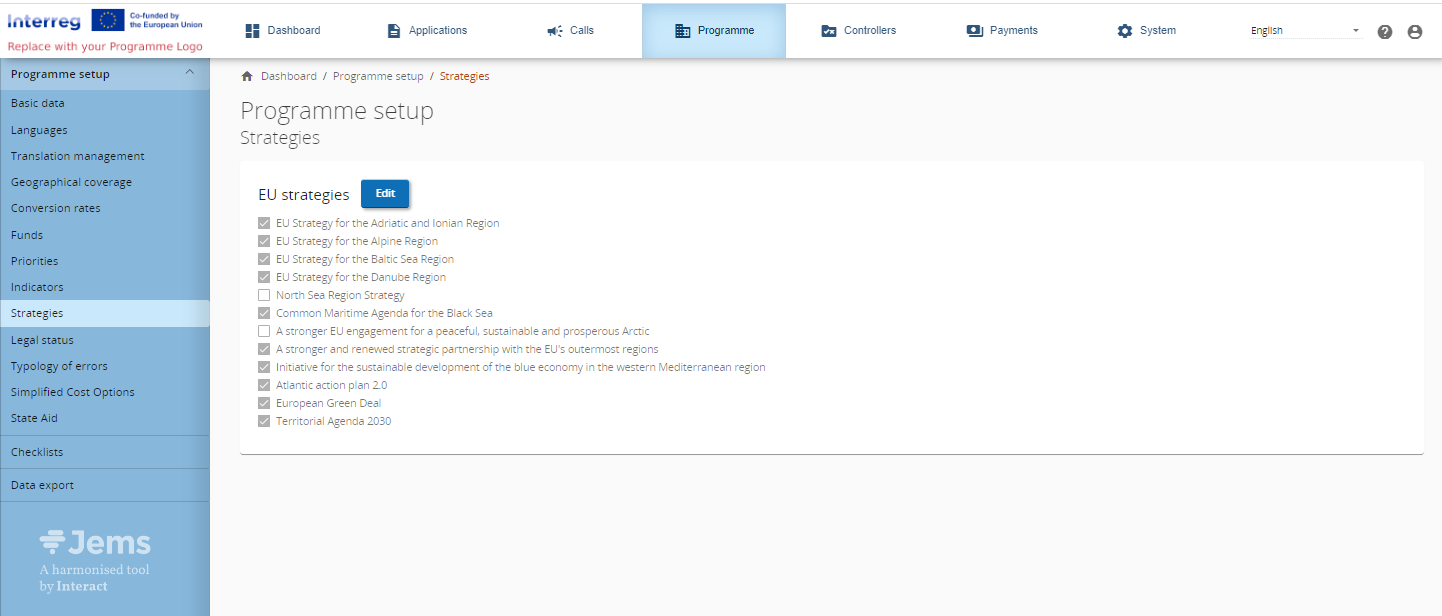The height and width of the screenshot is (616, 1442).
Task: Toggle the North Sea Region Strategy checkbox
Action: [x=264, y=295]
